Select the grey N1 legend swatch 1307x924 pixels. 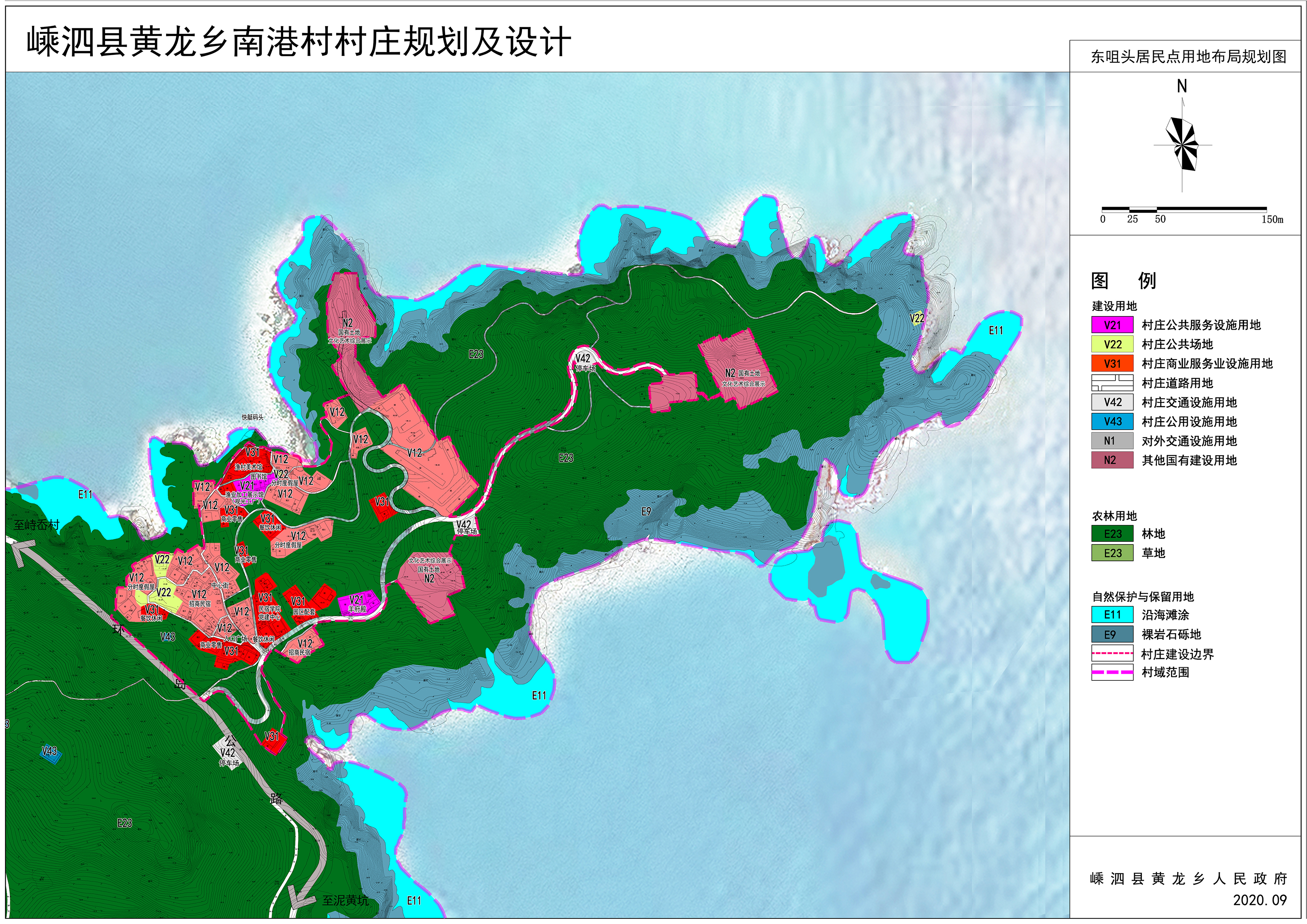1112,441
